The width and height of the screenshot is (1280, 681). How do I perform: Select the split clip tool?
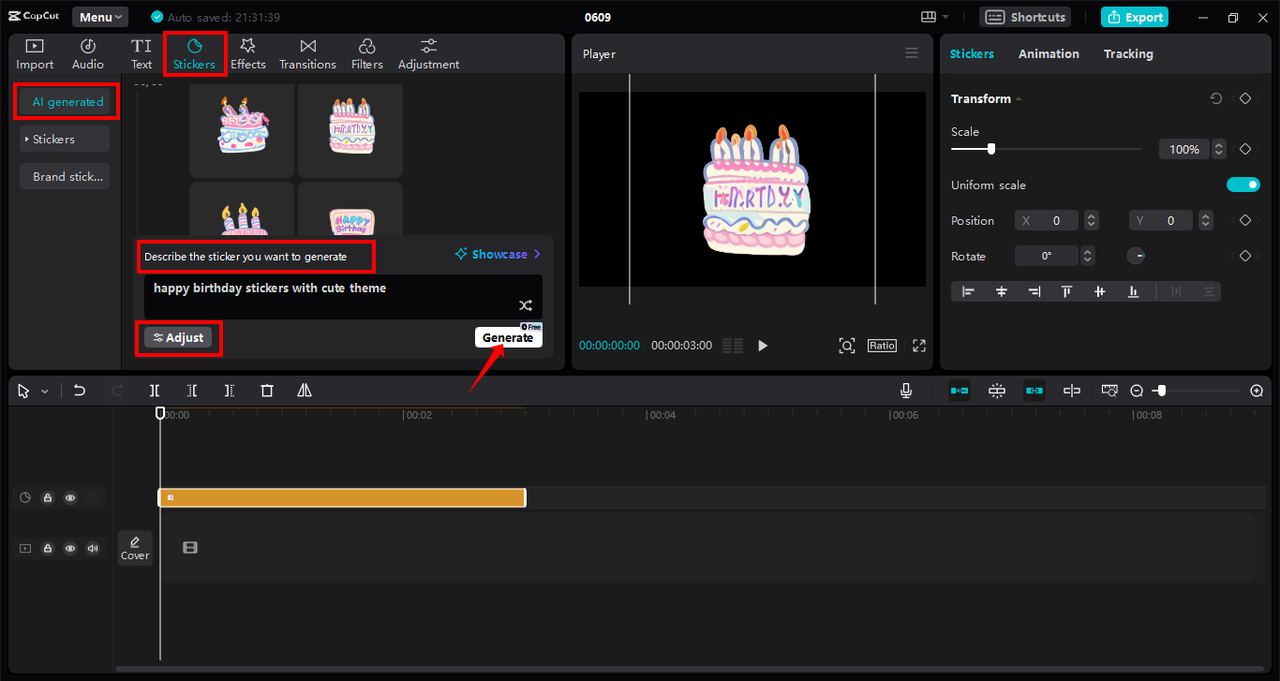(154, 391)
